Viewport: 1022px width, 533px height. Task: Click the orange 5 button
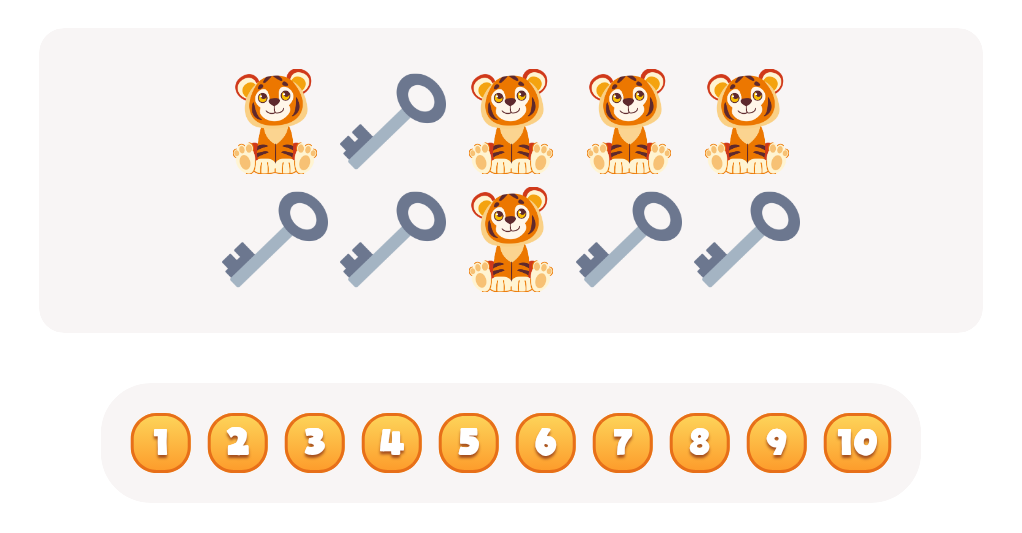pyautogui.click(x=469, y=443)
